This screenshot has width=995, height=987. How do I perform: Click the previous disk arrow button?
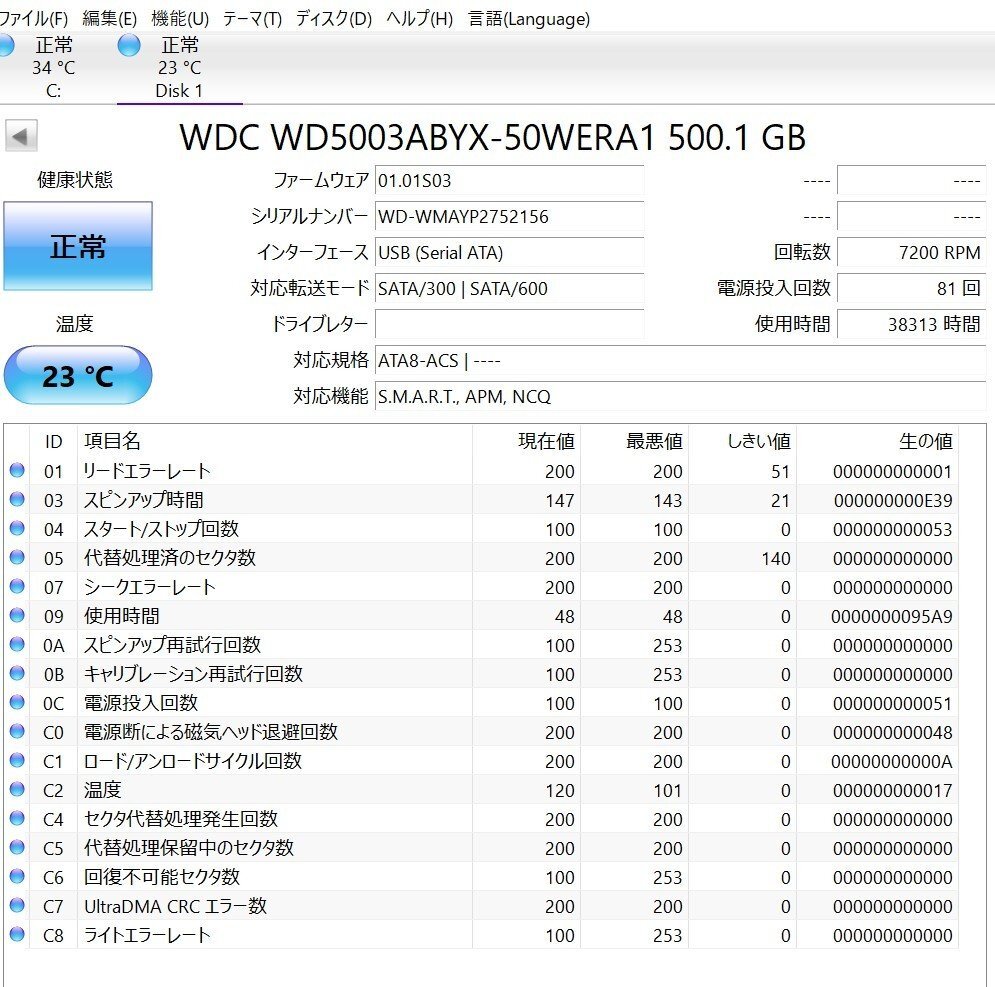point(21,136)
